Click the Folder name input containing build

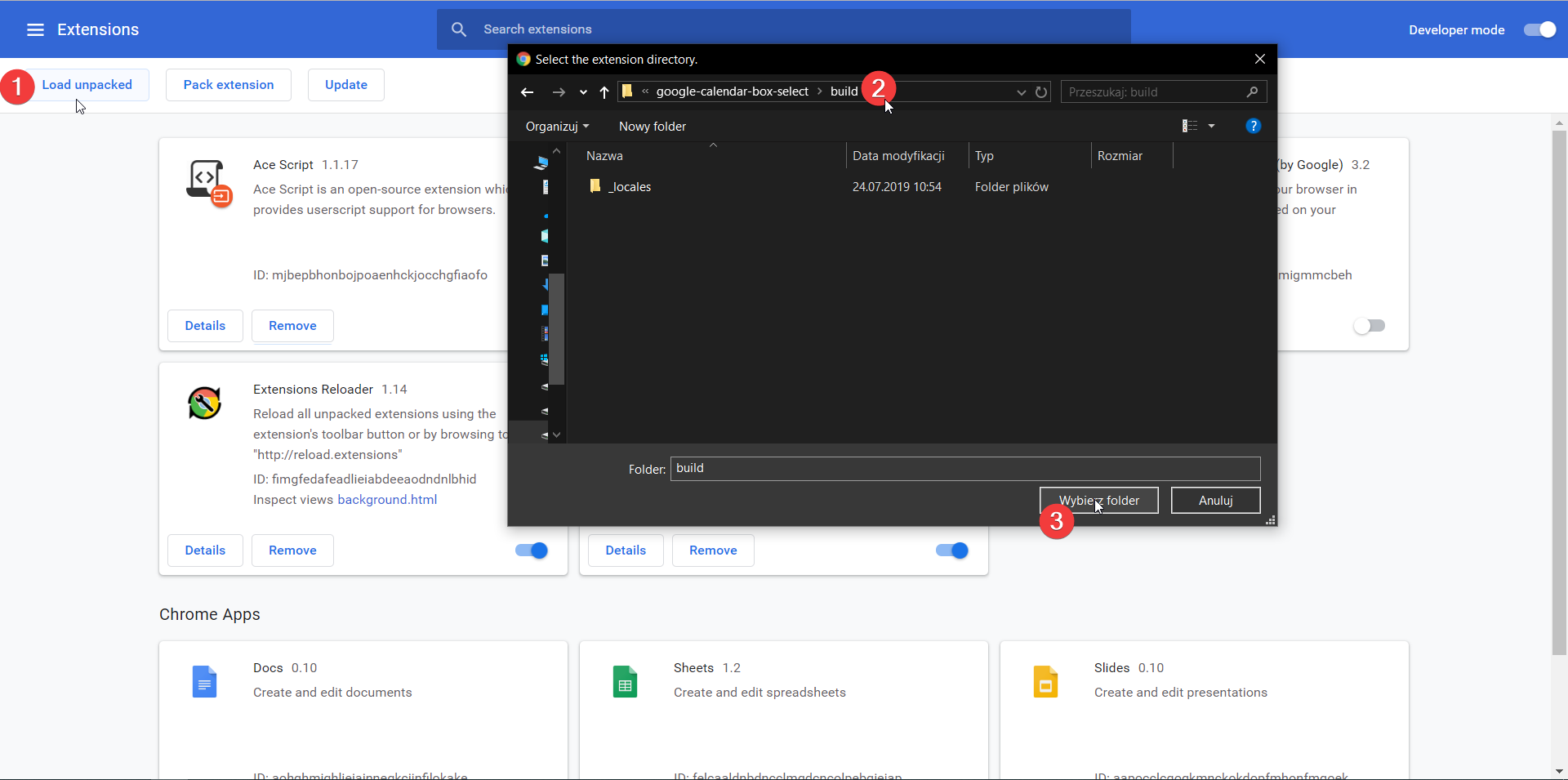[x=965, y=469]
